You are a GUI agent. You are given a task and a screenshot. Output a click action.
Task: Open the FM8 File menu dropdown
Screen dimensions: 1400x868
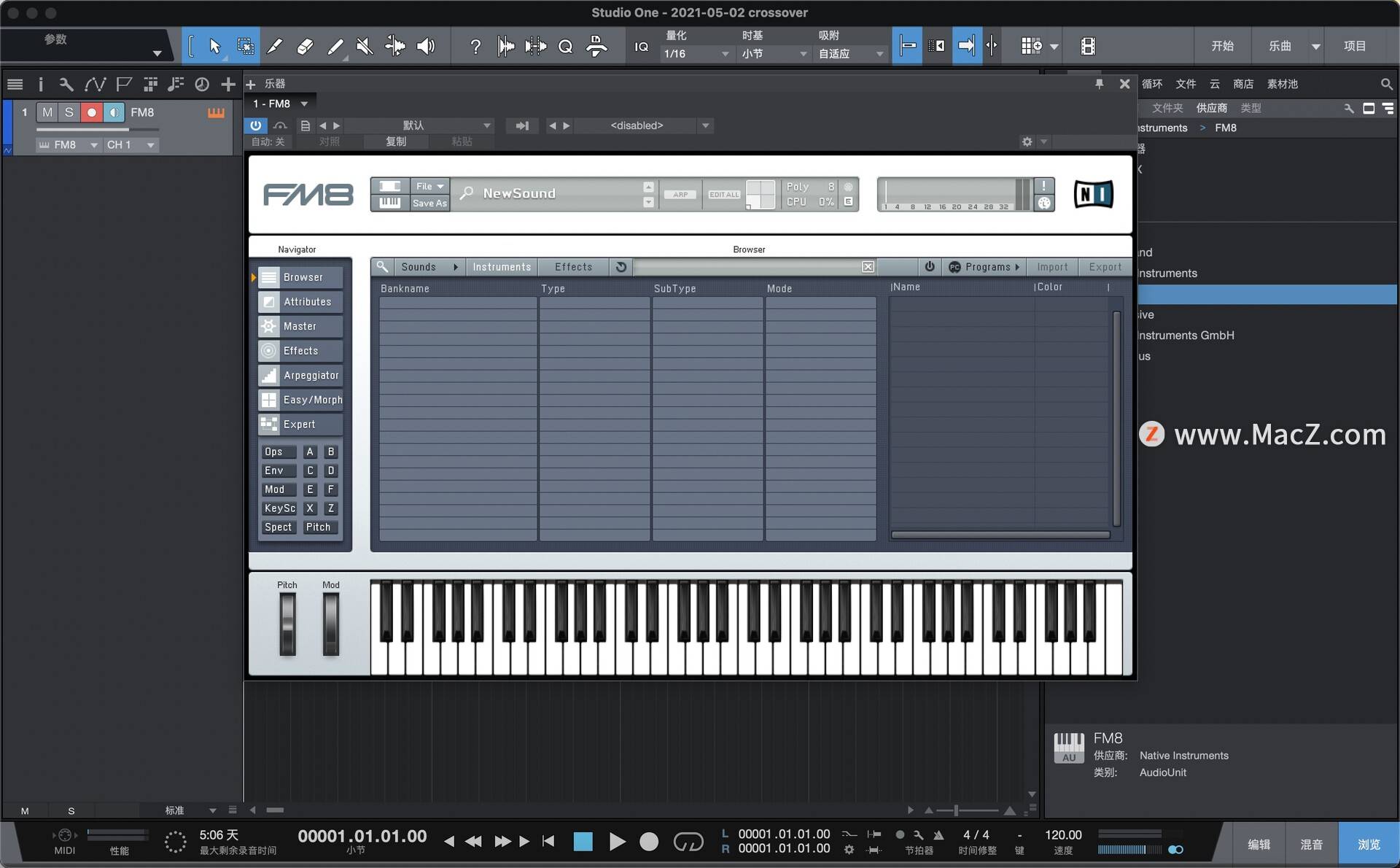point(430,186)
